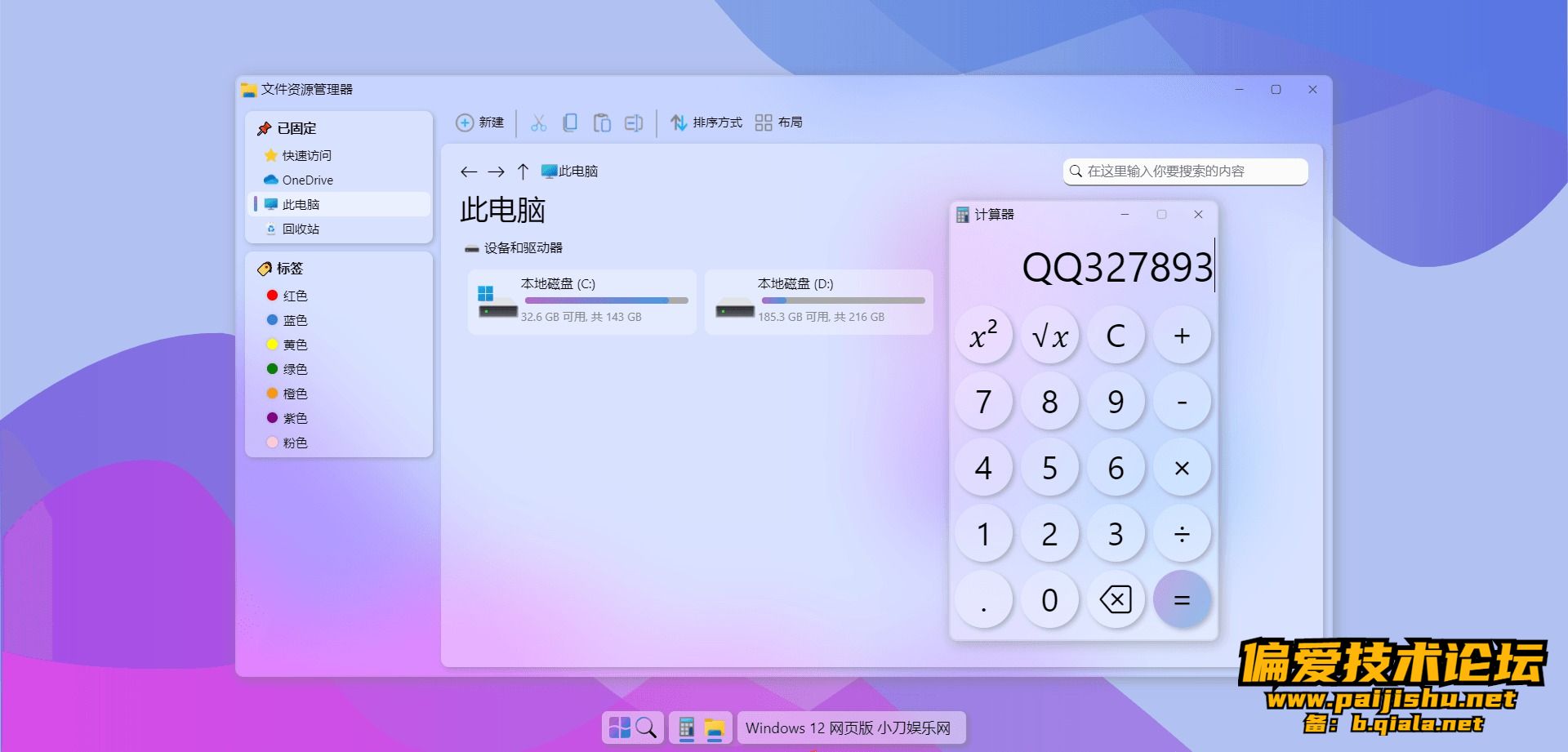Open Recycle Bin (回收站) in sidebar
This screenshot has height=752, width=1568.
(x=339, y=229)
